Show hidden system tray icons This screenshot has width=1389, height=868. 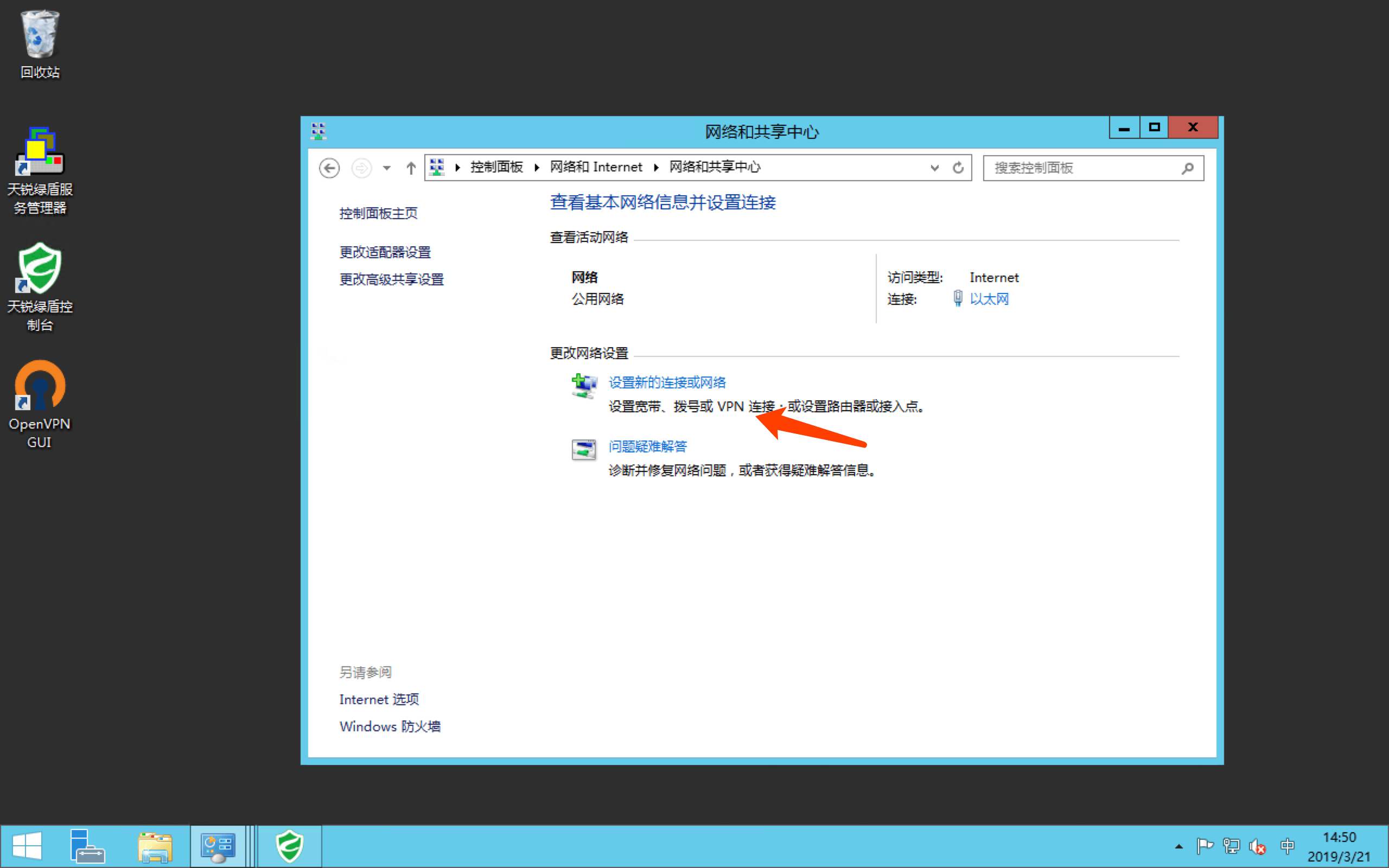point(1178,846)
